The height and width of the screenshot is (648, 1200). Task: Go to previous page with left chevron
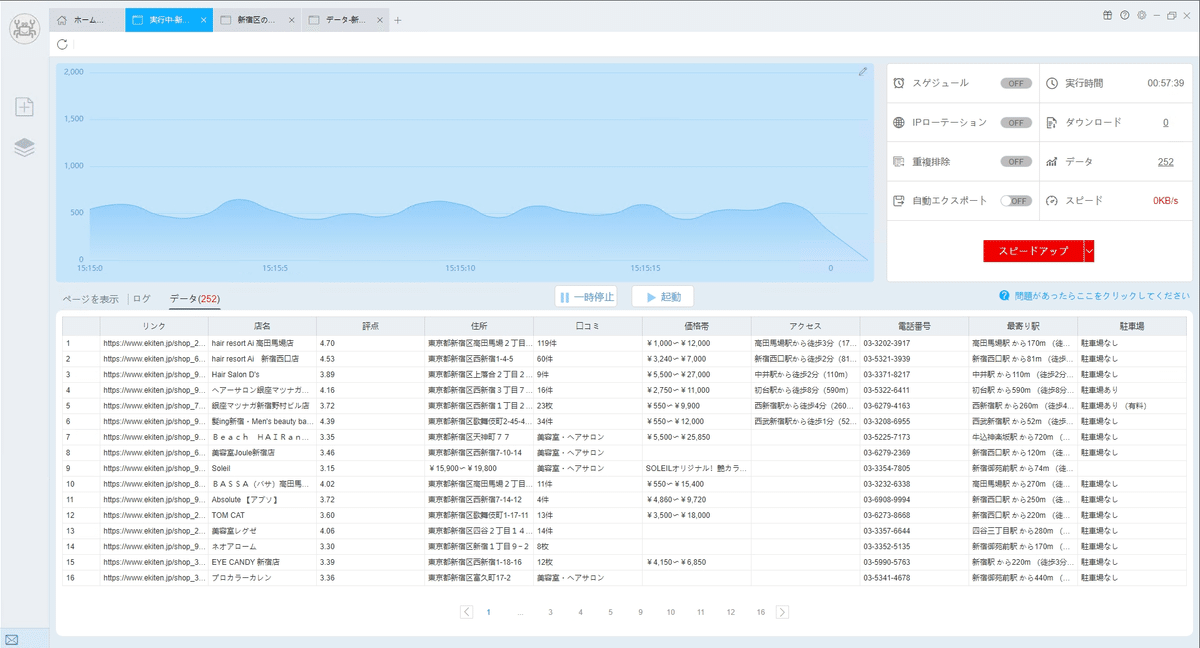point(467,612)
